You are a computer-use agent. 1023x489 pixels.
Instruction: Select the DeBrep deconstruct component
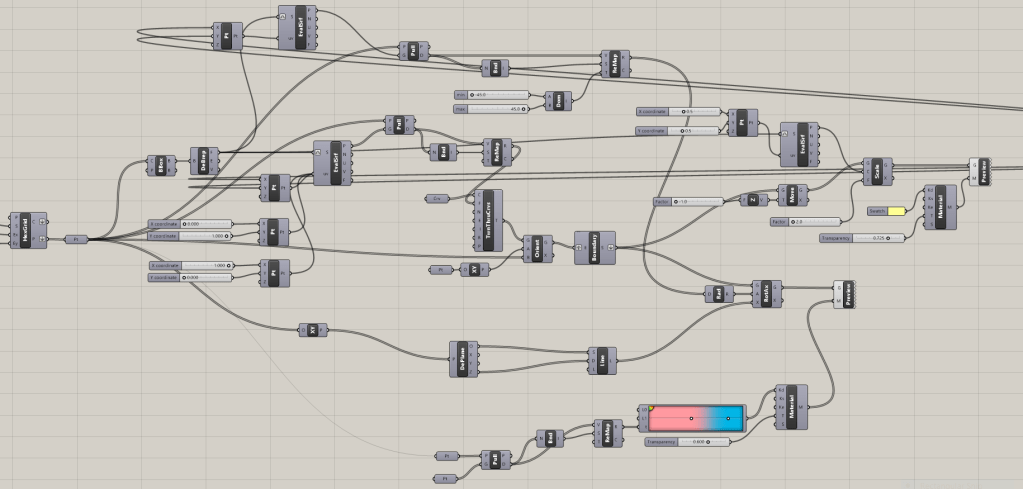click(x=204, y=160)
